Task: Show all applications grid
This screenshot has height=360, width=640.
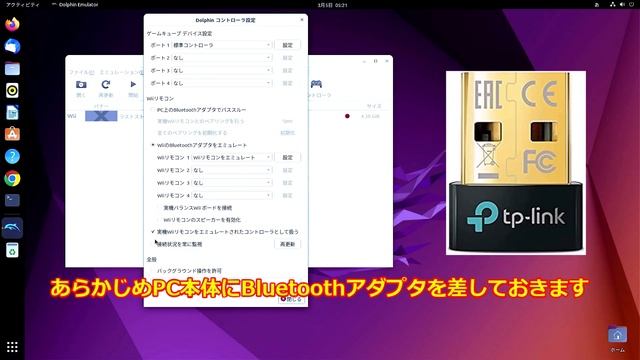Action: (x=12, y=347)
